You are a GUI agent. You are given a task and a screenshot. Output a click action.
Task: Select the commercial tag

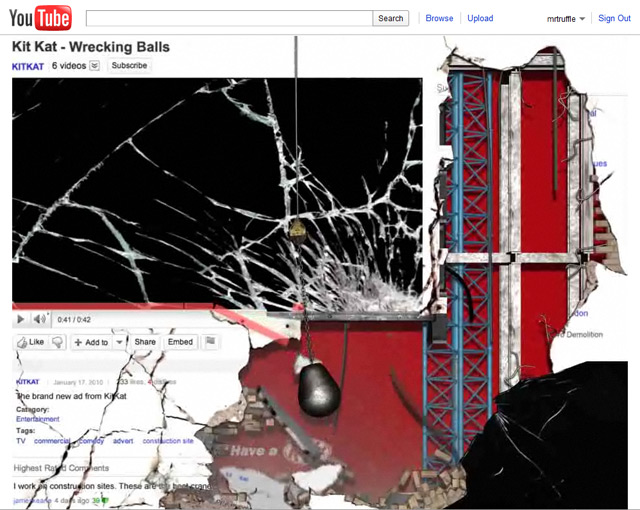pyautogui.click(x=52, y=441)
